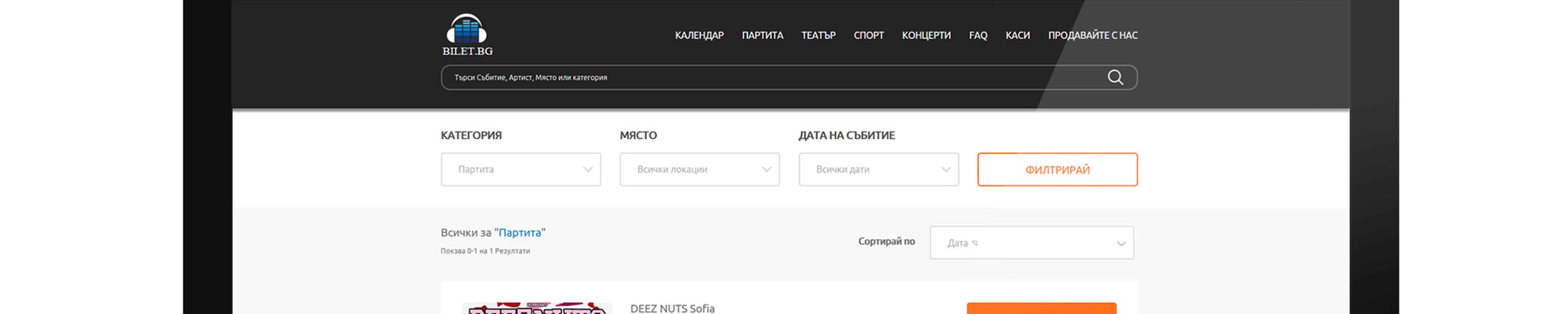Navigate to Концерти page
1568x314 pixels.
tap(926, 35)
